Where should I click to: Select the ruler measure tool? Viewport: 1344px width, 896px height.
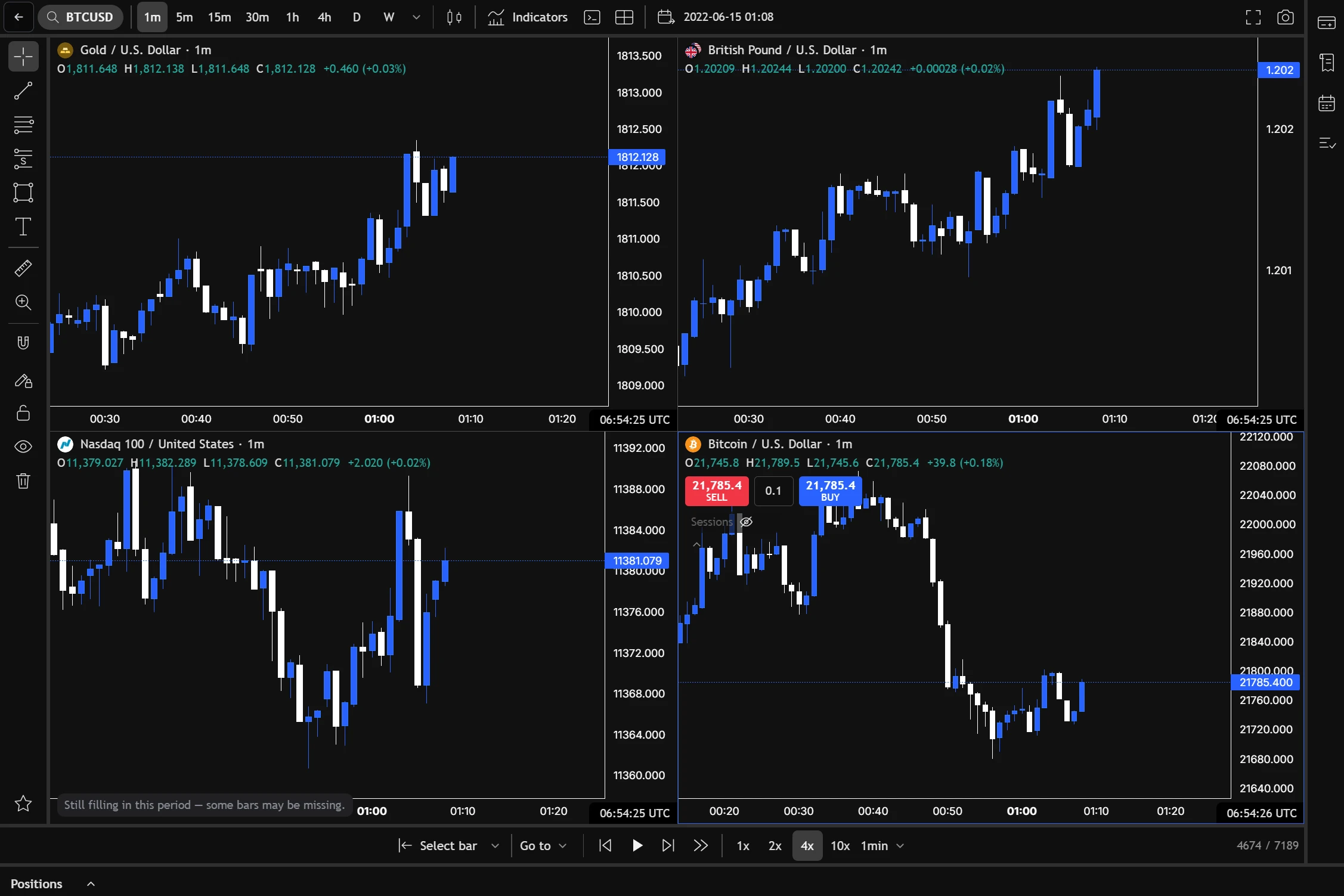coord(23,268)
